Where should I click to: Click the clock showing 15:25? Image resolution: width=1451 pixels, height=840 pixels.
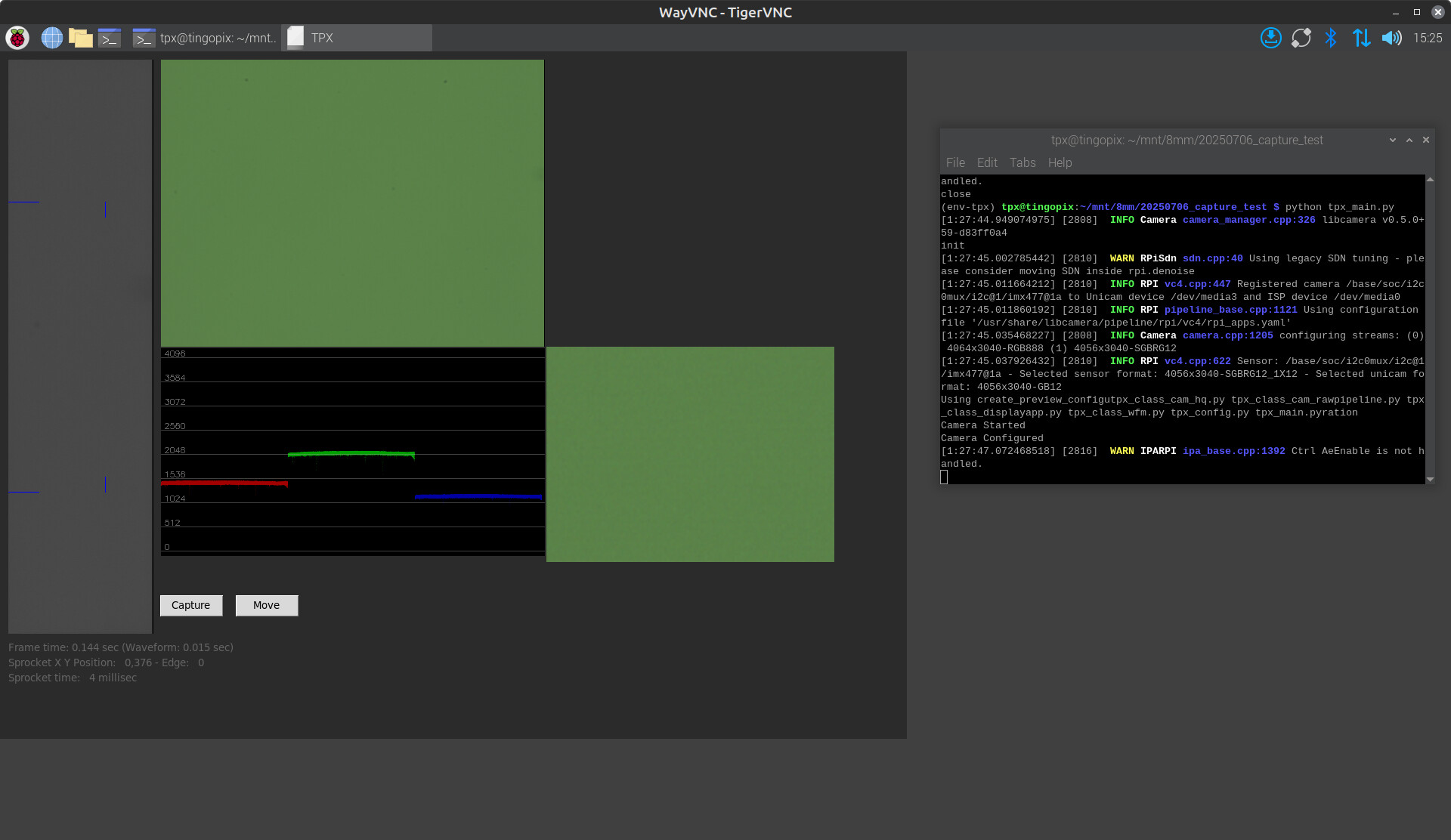(x=1428, y=38)
